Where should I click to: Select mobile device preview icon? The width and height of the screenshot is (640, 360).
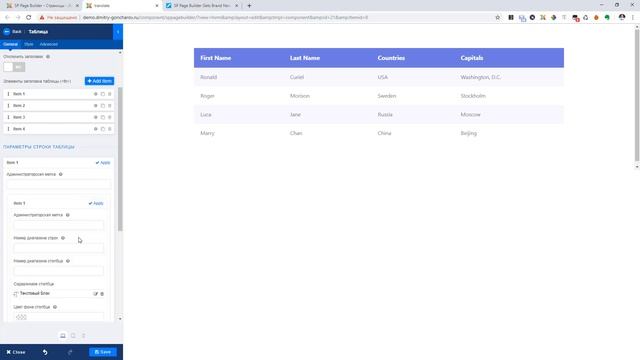pos(83,336)
